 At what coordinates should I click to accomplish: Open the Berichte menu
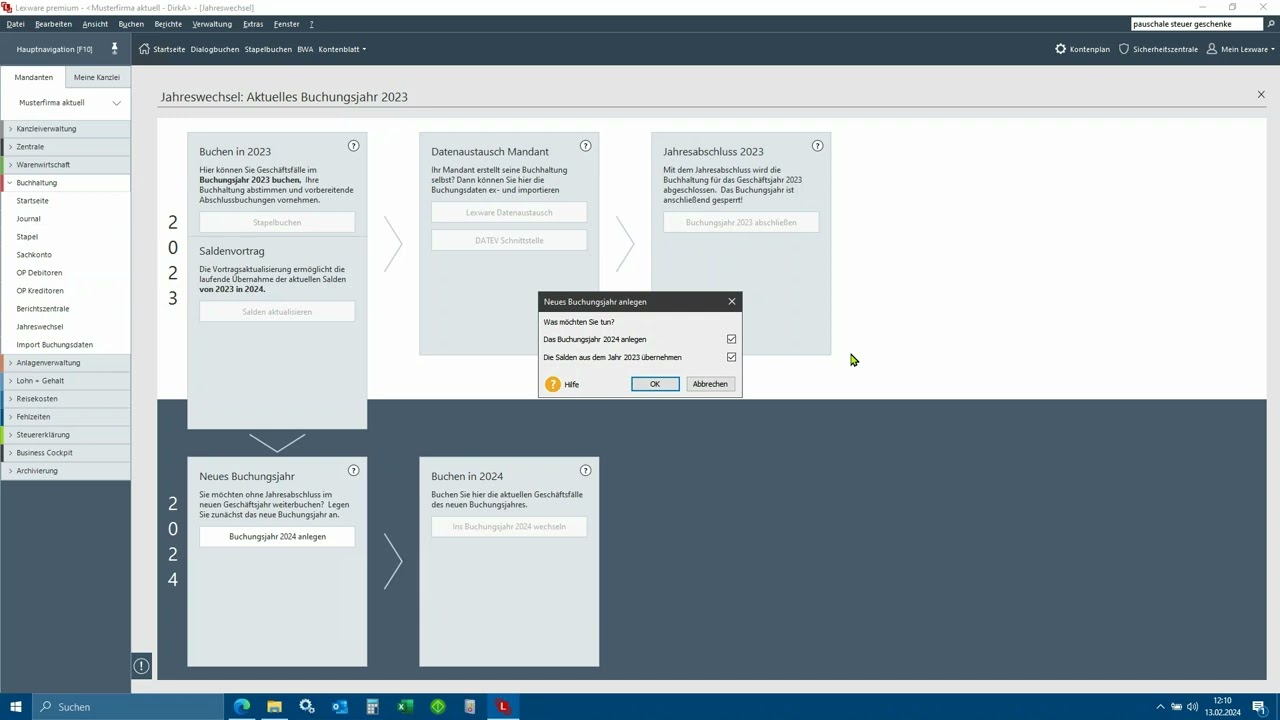168,24
